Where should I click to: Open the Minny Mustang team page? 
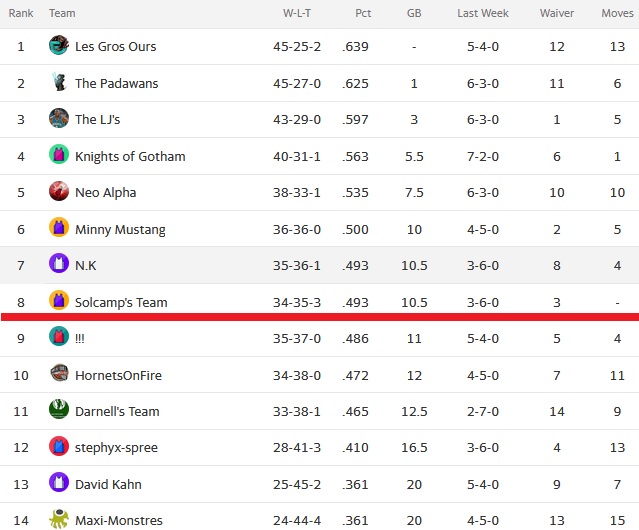[120, 229]
